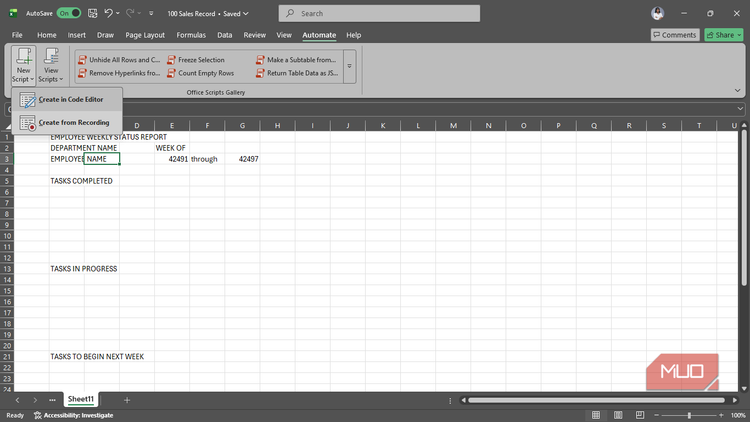Open the Help tab
This screenshot has width=750, height=422.
coord(353,35)
